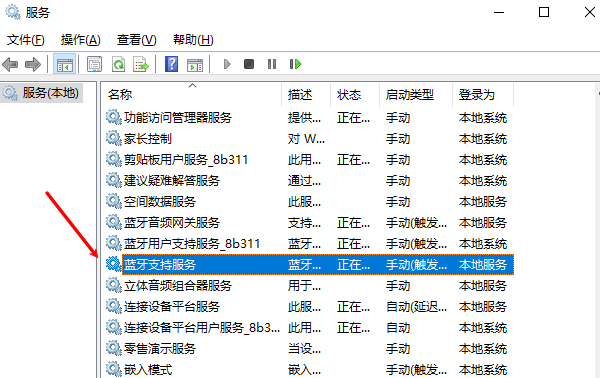600x378 pixels.
Task: Click 用于... description of 立体音频组合器服务
Action: (x=304, y=286)
